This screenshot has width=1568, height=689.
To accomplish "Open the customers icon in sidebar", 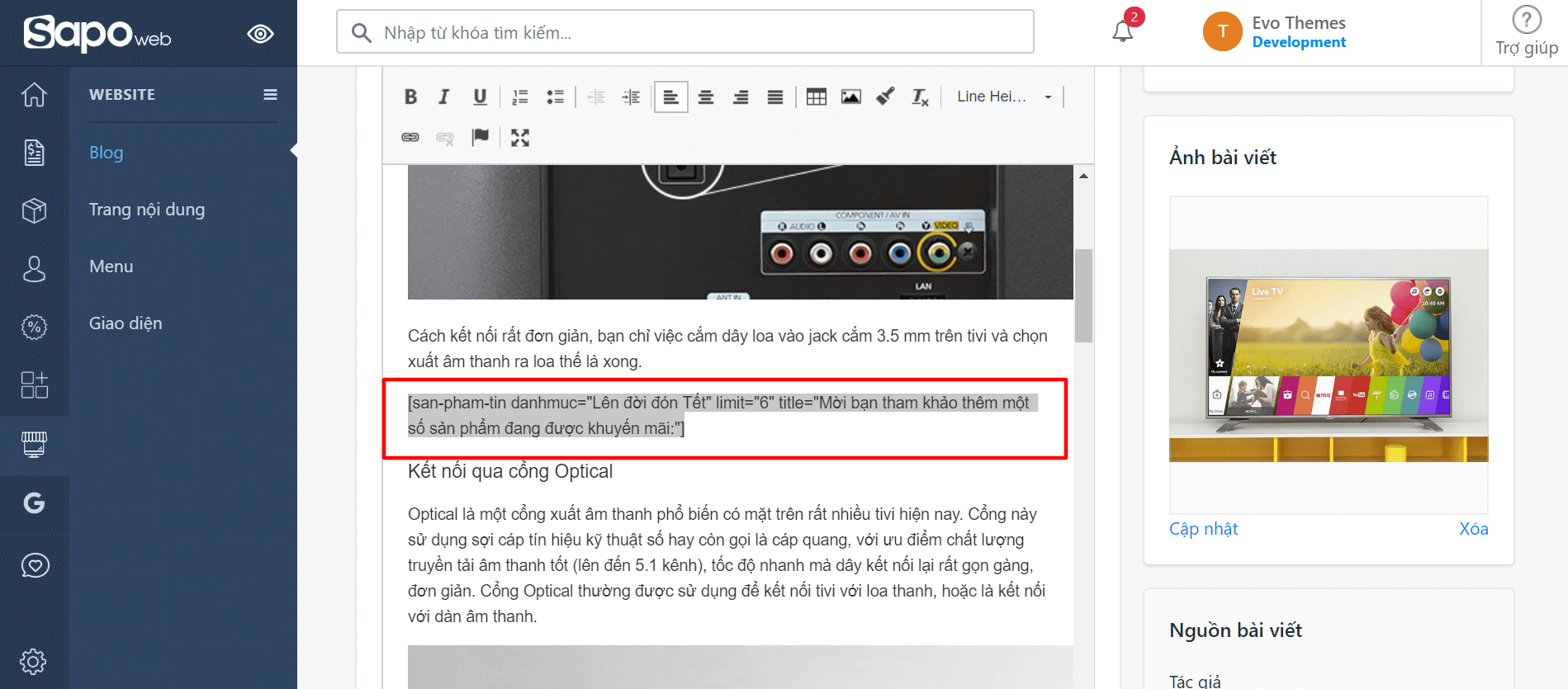I will (34, 268).
